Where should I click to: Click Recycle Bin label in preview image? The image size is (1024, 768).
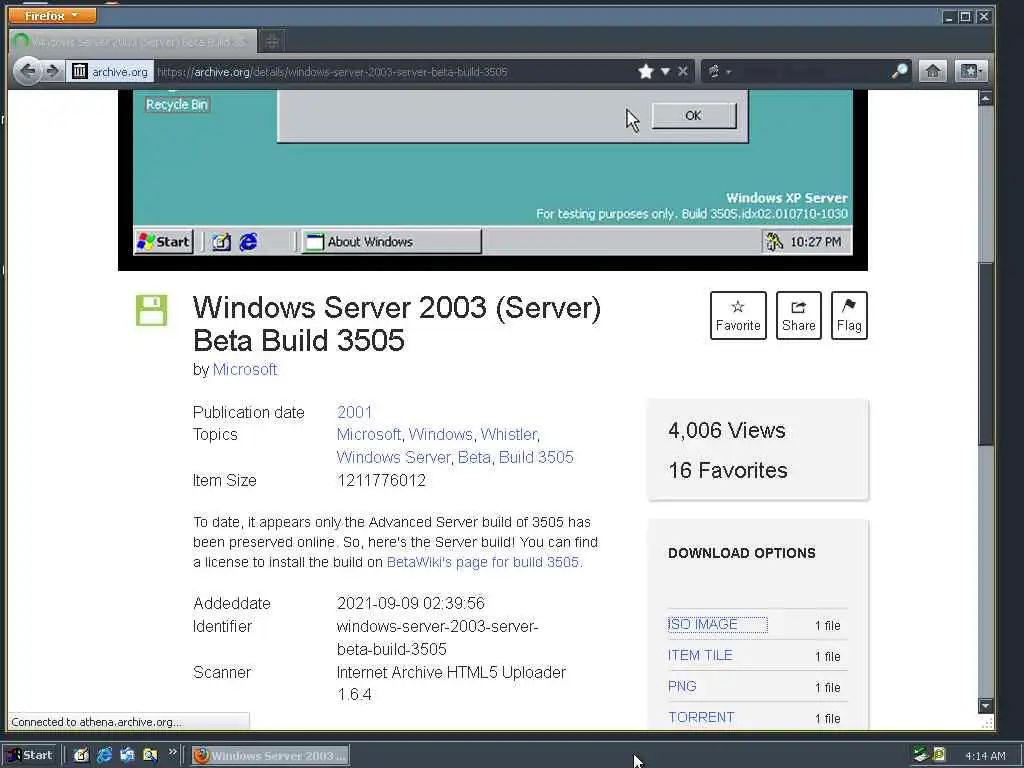(x=176, y=104)
